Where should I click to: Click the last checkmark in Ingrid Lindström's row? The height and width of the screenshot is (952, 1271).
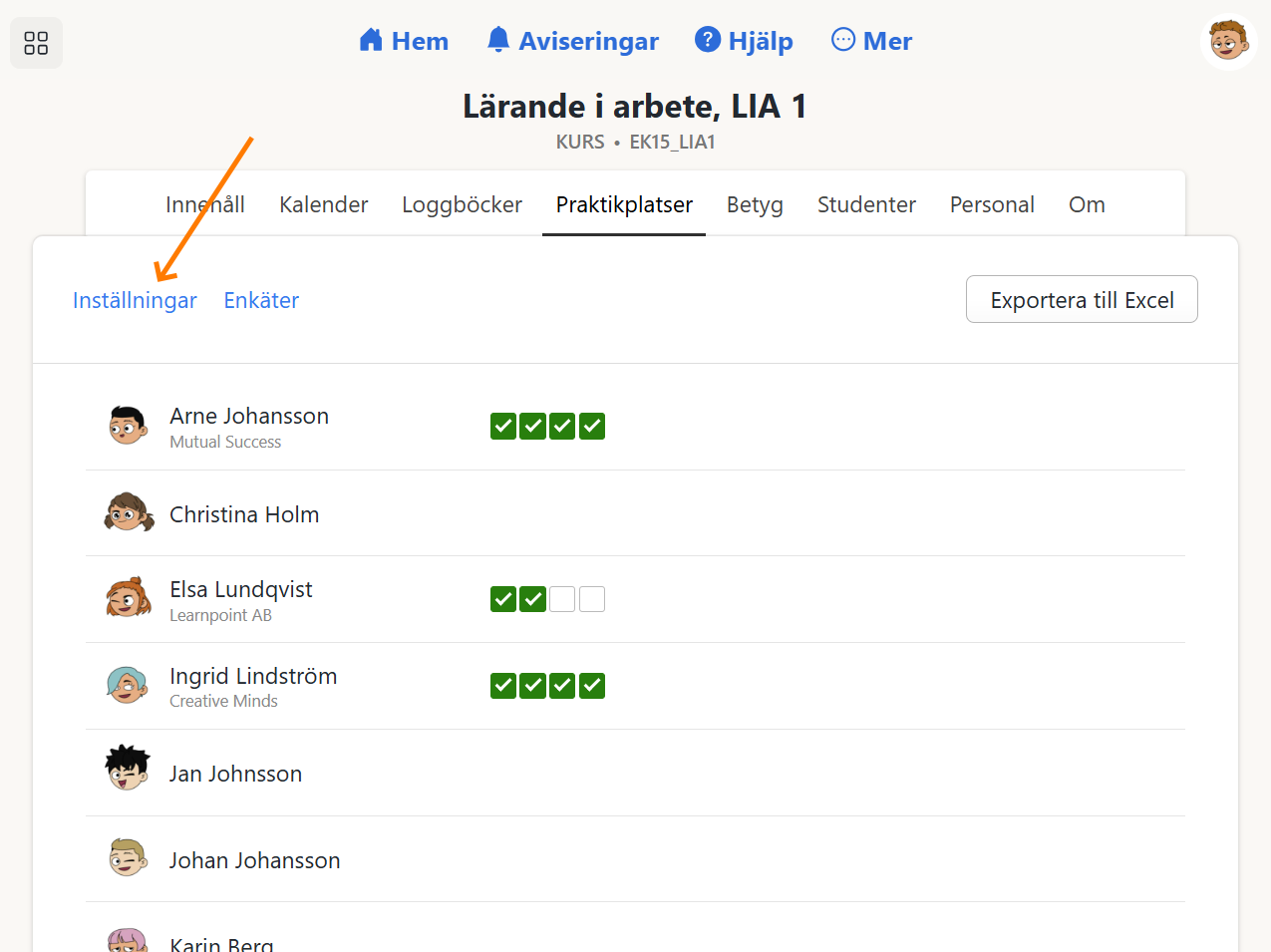click(x=591, y=686)
